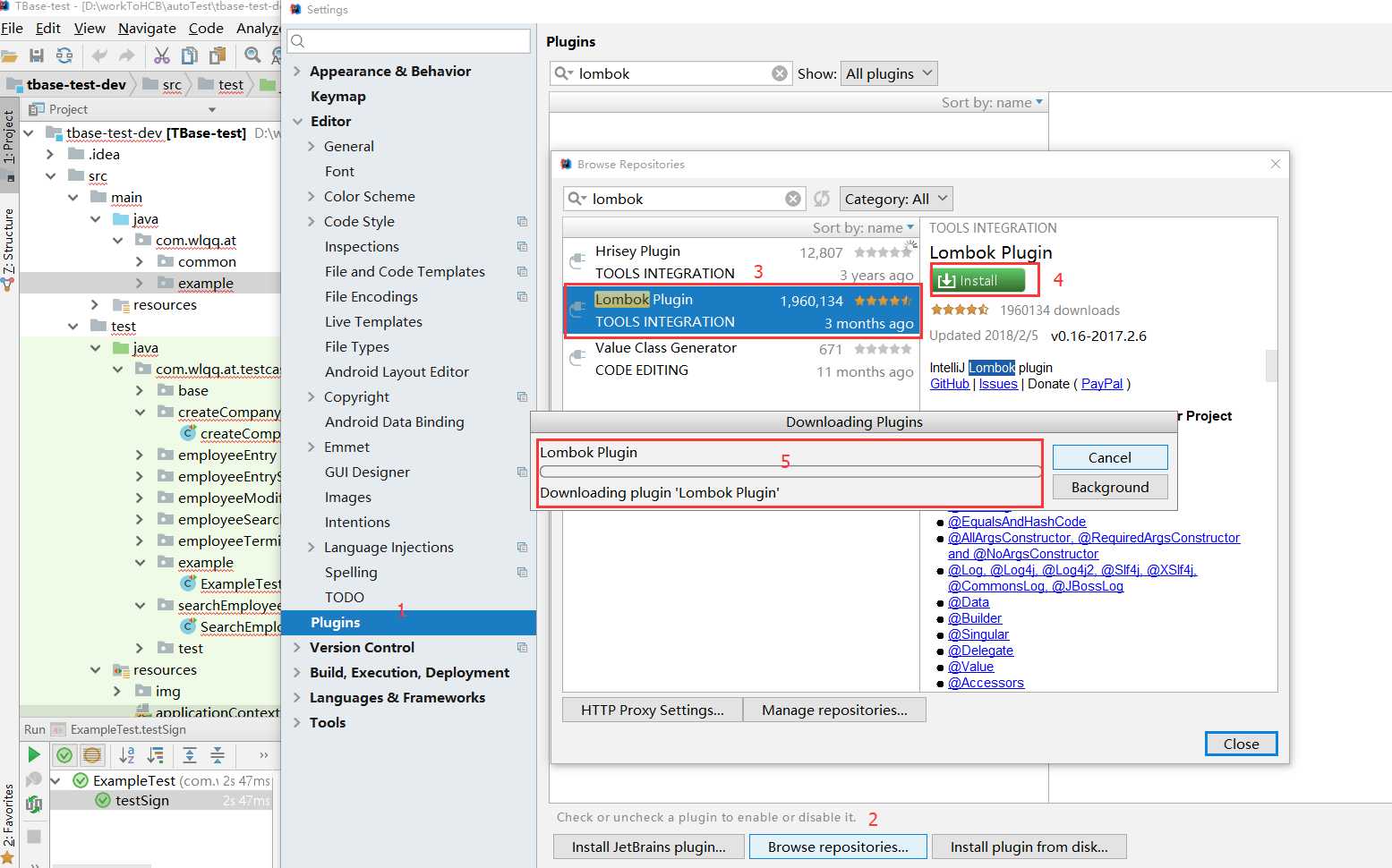Click Close in Browse Repositories

[x=1241, y=744]
